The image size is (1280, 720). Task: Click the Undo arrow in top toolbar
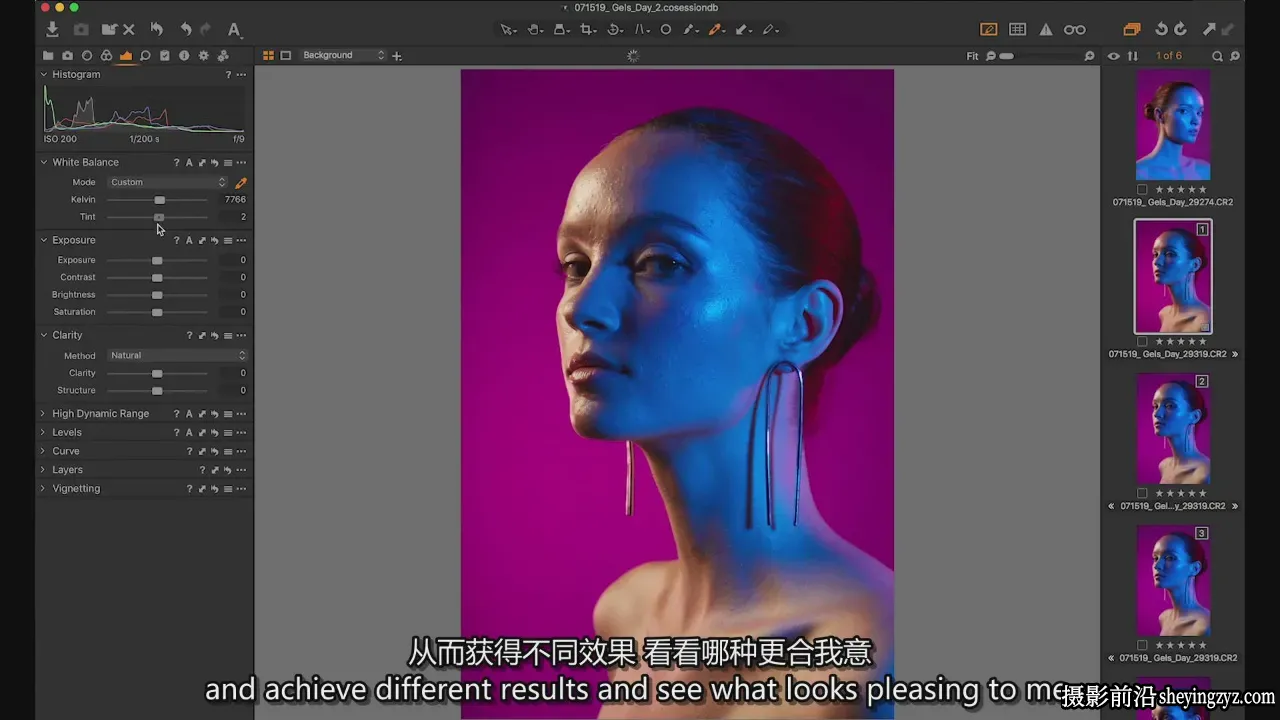click(185, 30)
